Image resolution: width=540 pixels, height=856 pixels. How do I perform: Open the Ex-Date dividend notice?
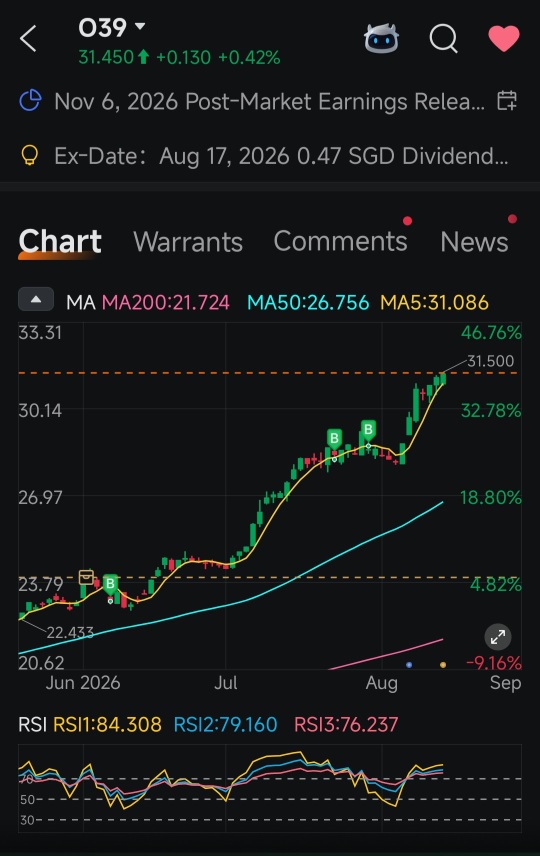(281, 156)
